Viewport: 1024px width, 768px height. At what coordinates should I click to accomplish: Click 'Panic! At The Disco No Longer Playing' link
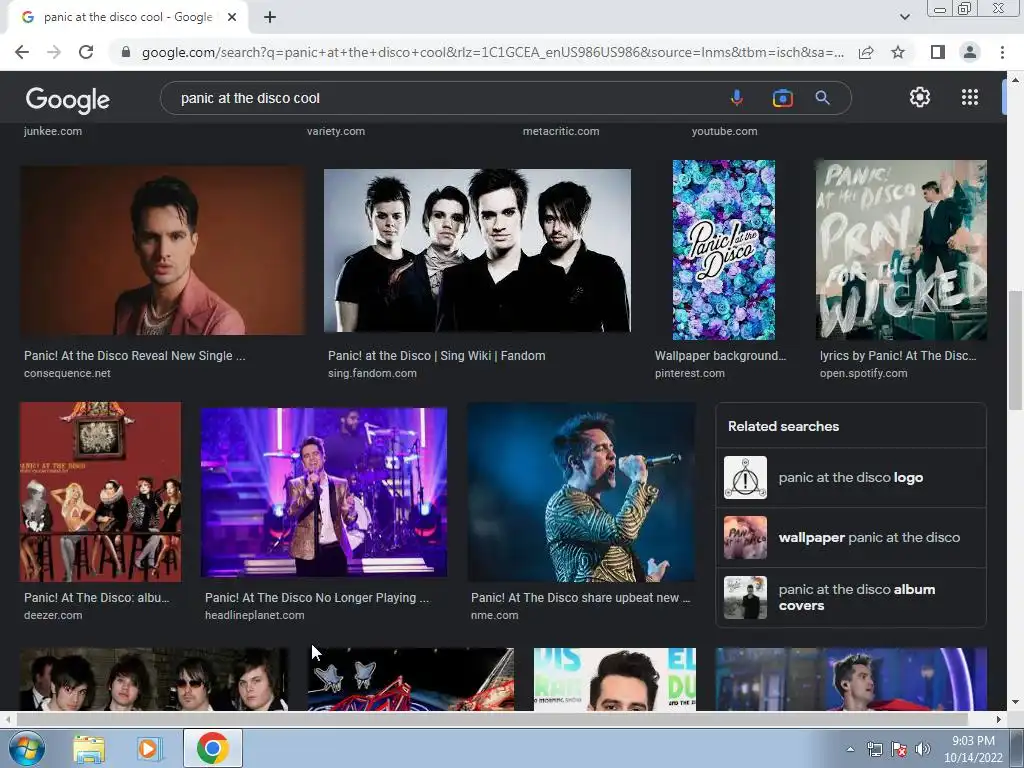317,598
